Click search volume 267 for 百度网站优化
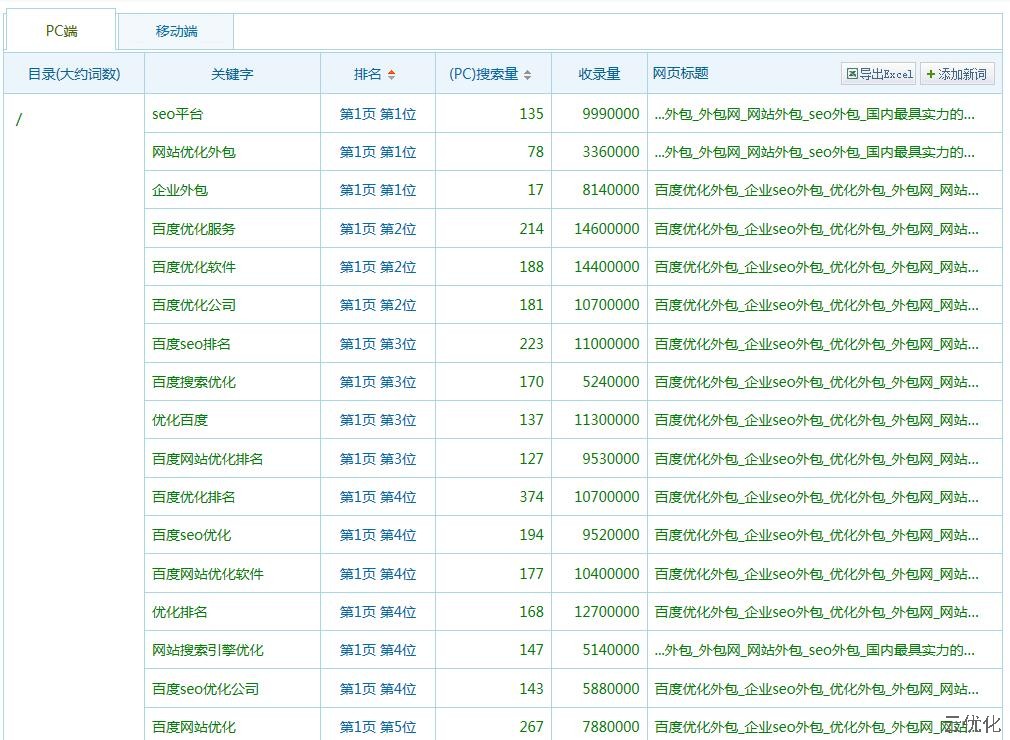Image resolution: width=1010 pixels, height=740 pixels. click(x=531, y=726)
